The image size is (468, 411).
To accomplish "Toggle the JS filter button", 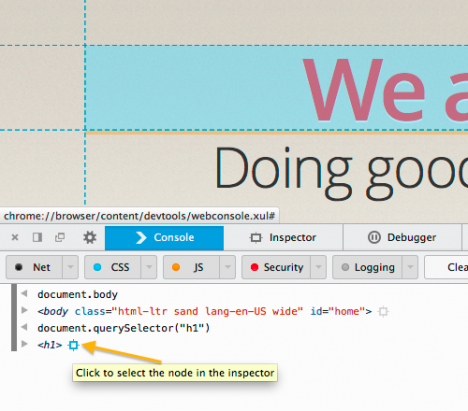I will [191, 267].
